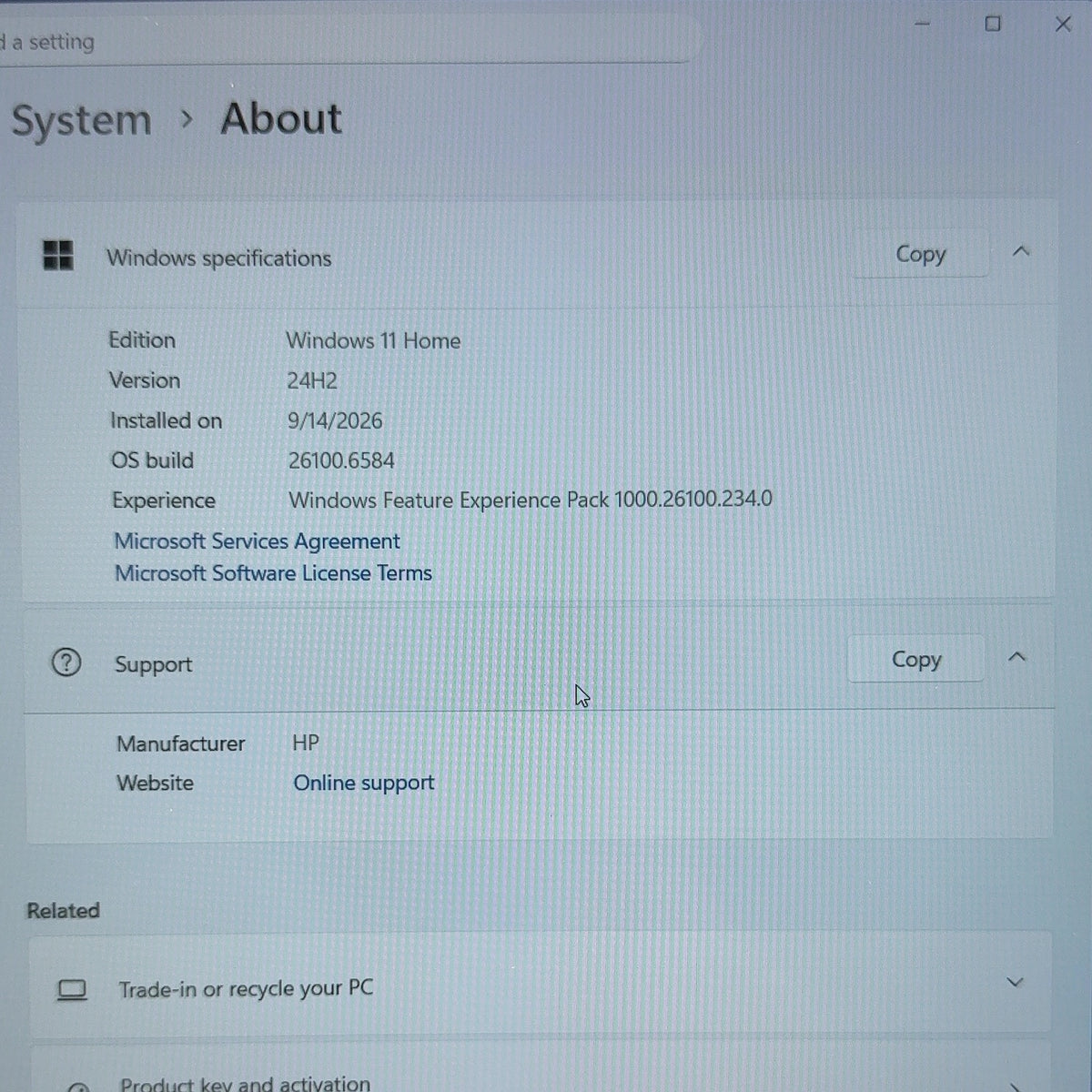Select Windows Feature Experience Pack value text
This screenshot has width=1092, height=1092.
[x=531, y=500]
